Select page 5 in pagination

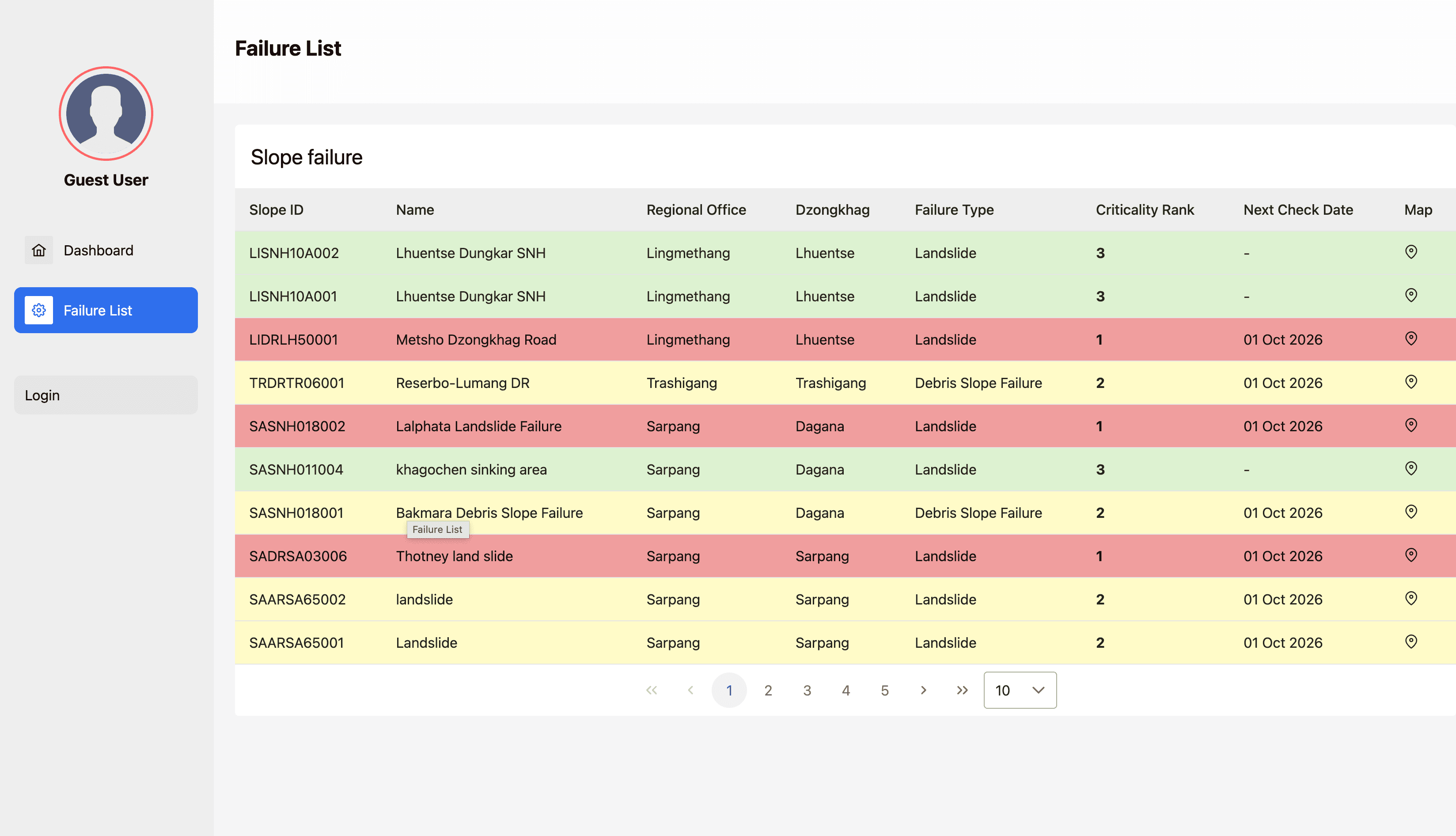click(x=884, y=690)
